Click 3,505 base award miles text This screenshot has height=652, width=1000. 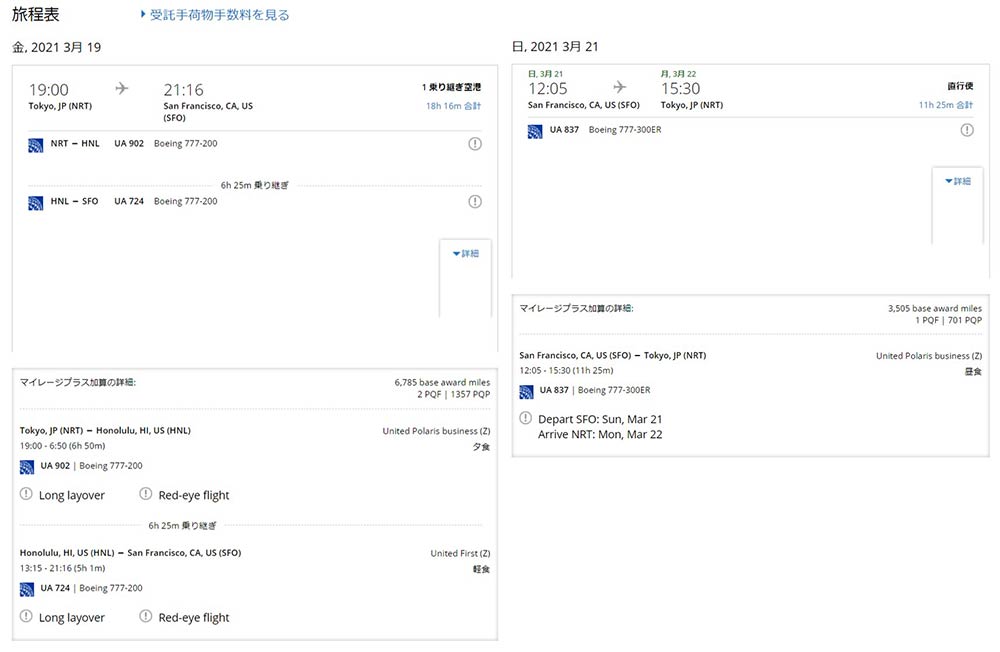click(x=935, y=309)
